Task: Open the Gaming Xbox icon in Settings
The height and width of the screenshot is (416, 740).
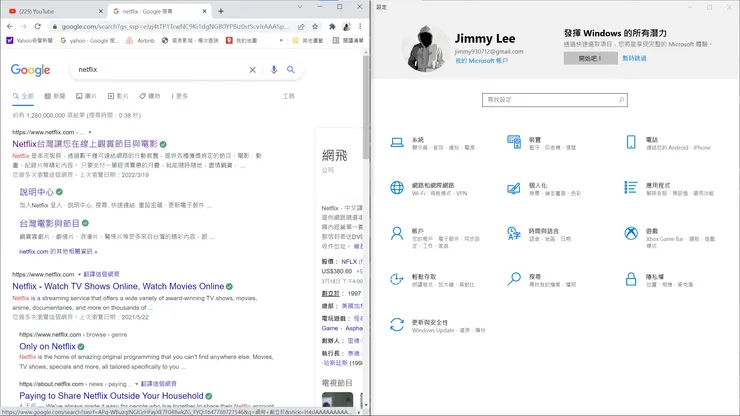Action: [x=631, y=233]
